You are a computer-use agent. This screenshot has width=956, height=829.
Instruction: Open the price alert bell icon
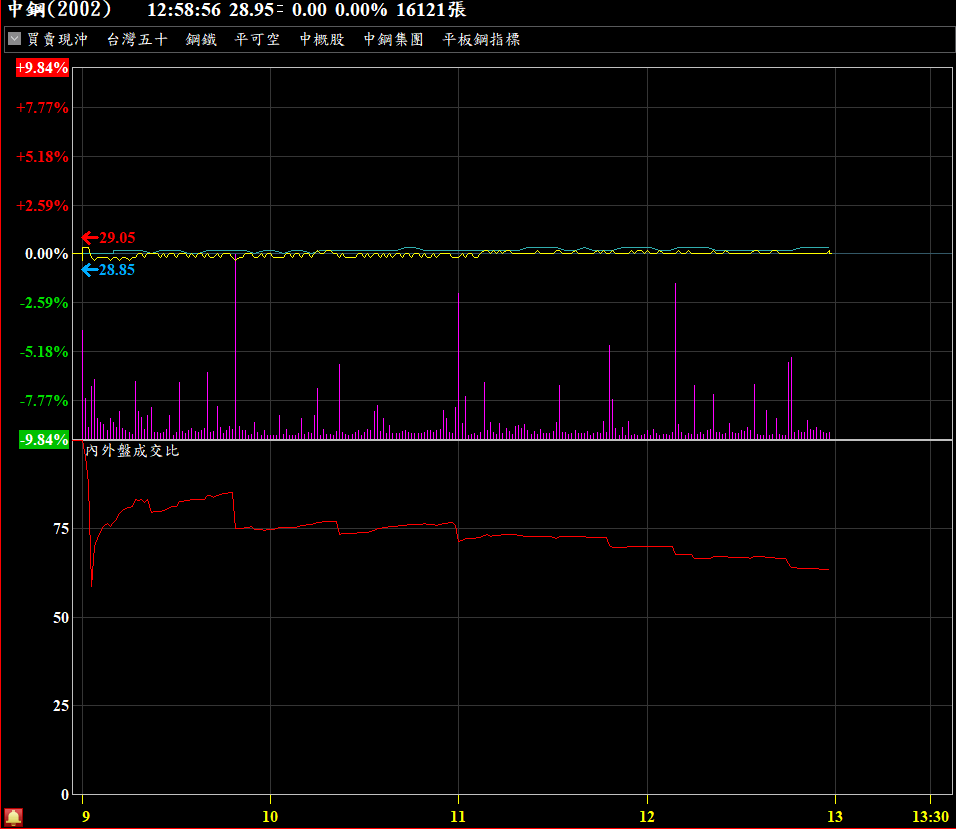(x=13, y=817)
